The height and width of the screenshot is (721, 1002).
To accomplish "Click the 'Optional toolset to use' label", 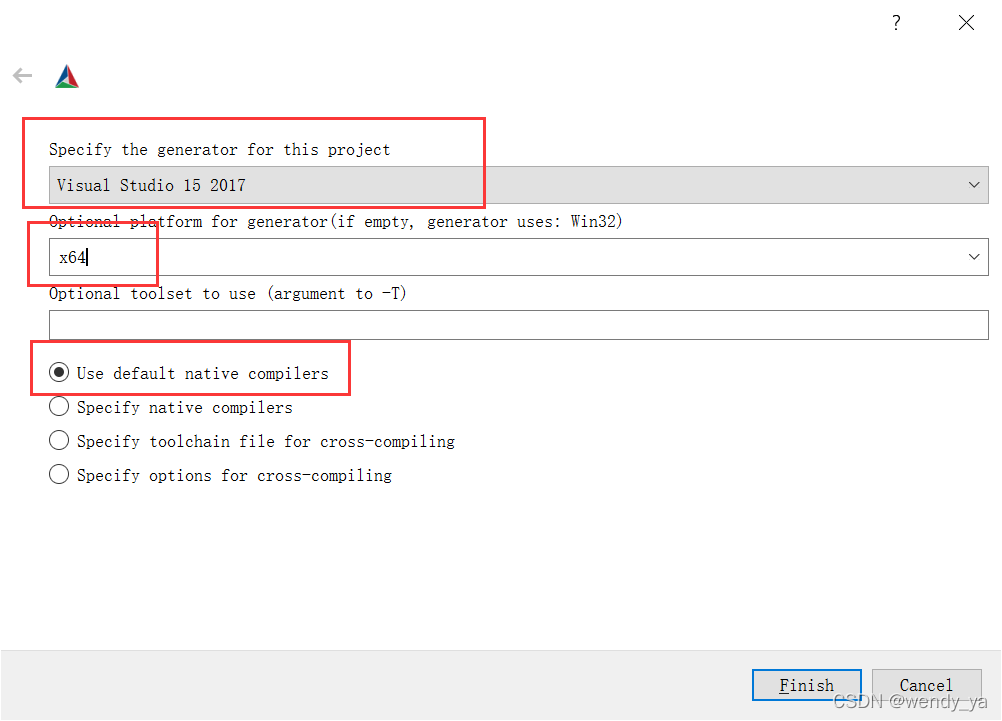I will click(228, 293).
